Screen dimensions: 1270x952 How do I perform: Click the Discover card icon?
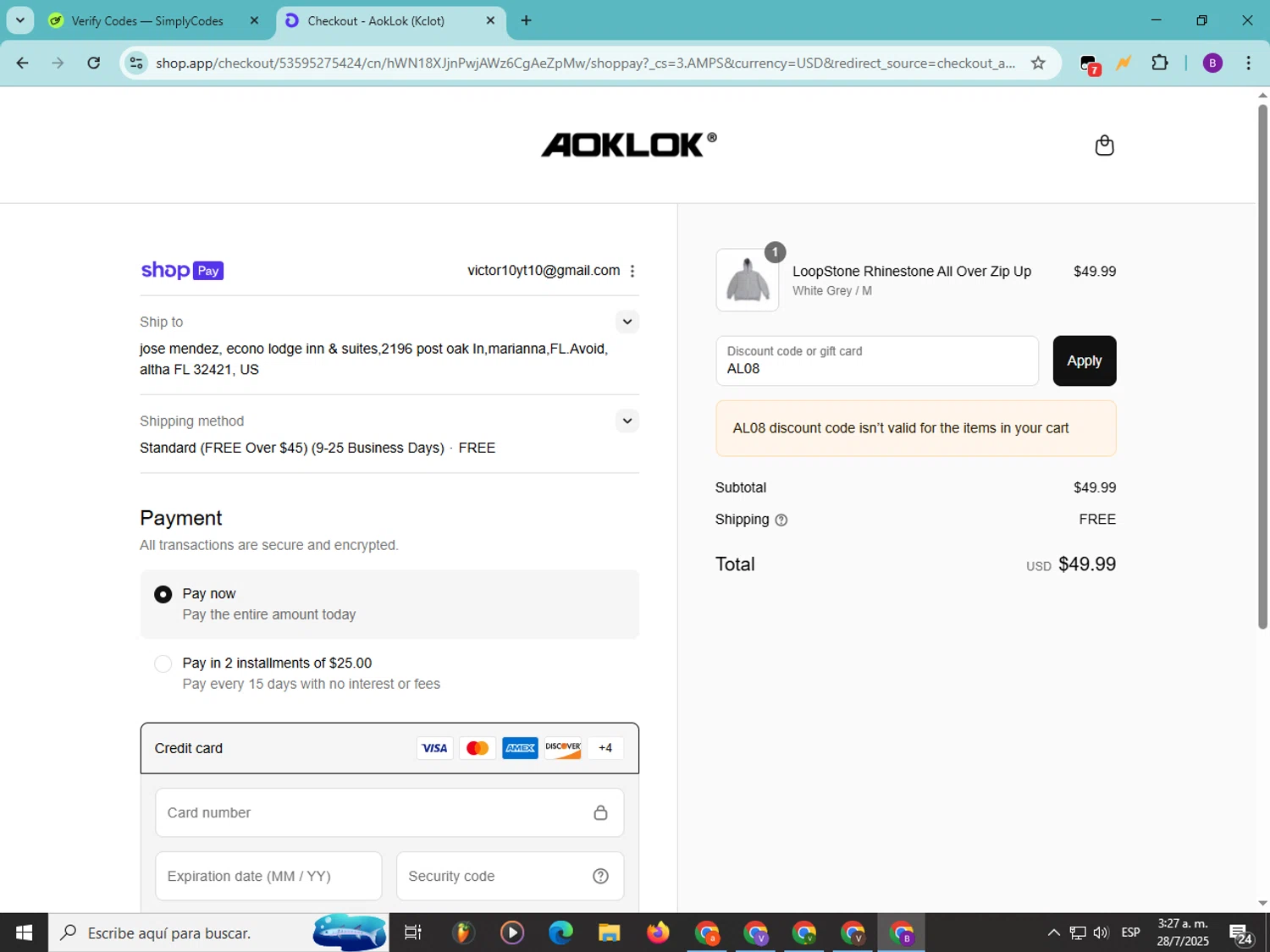point(563,748)
